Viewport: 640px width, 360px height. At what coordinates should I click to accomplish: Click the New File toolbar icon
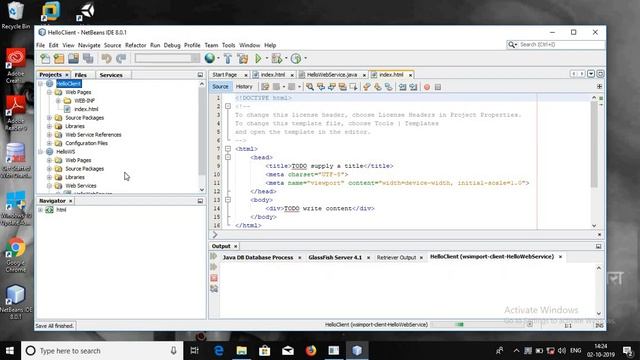tap(45, 58)
